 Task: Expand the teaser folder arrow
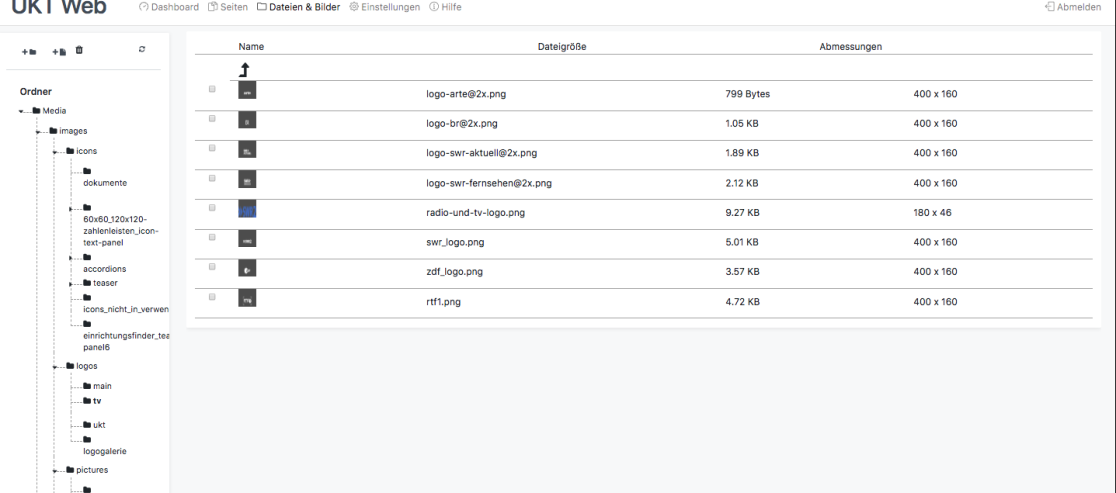[71, 284]
